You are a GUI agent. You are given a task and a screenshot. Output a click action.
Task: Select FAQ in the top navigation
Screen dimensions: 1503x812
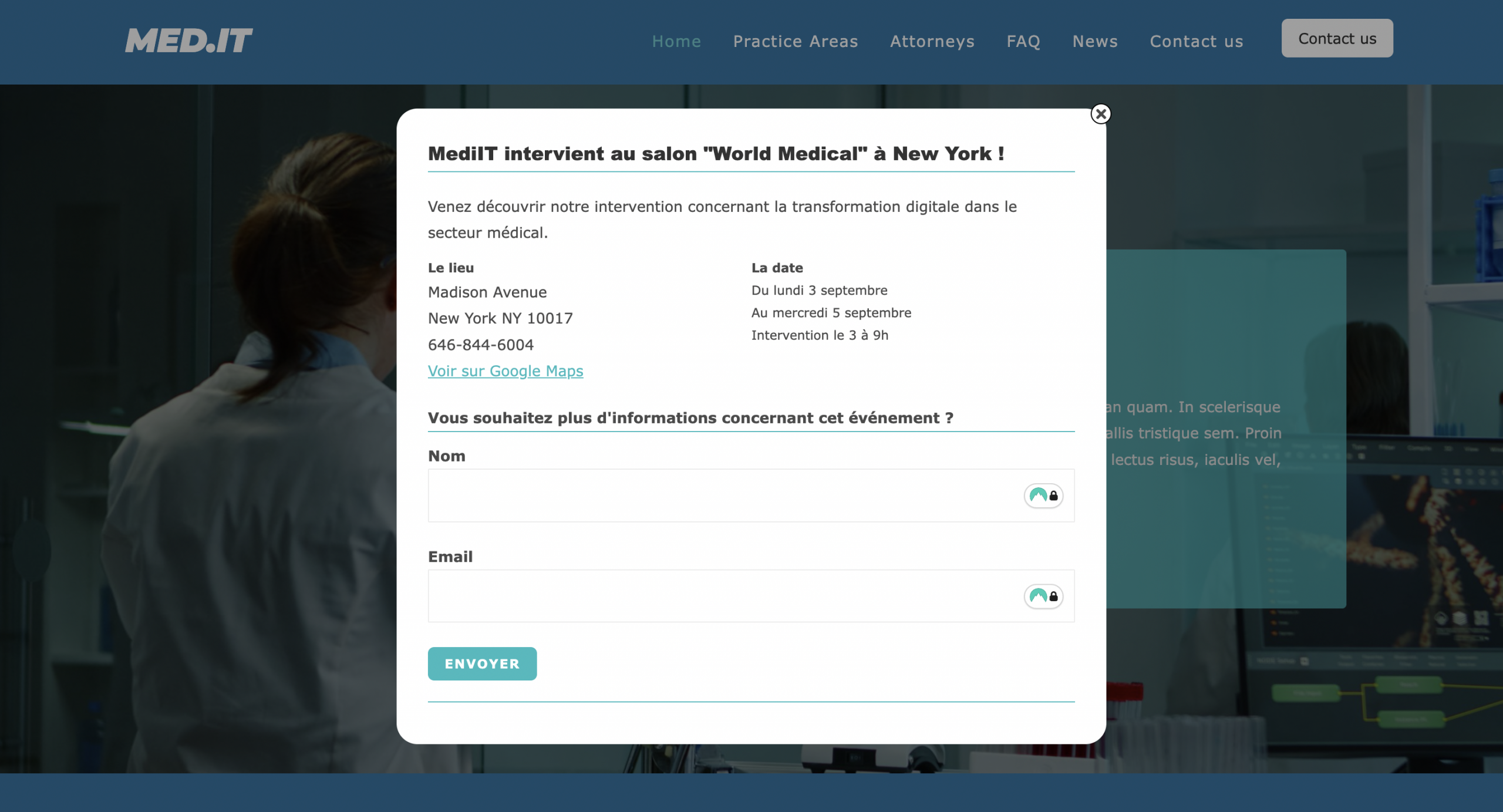tap(1023, 41)
